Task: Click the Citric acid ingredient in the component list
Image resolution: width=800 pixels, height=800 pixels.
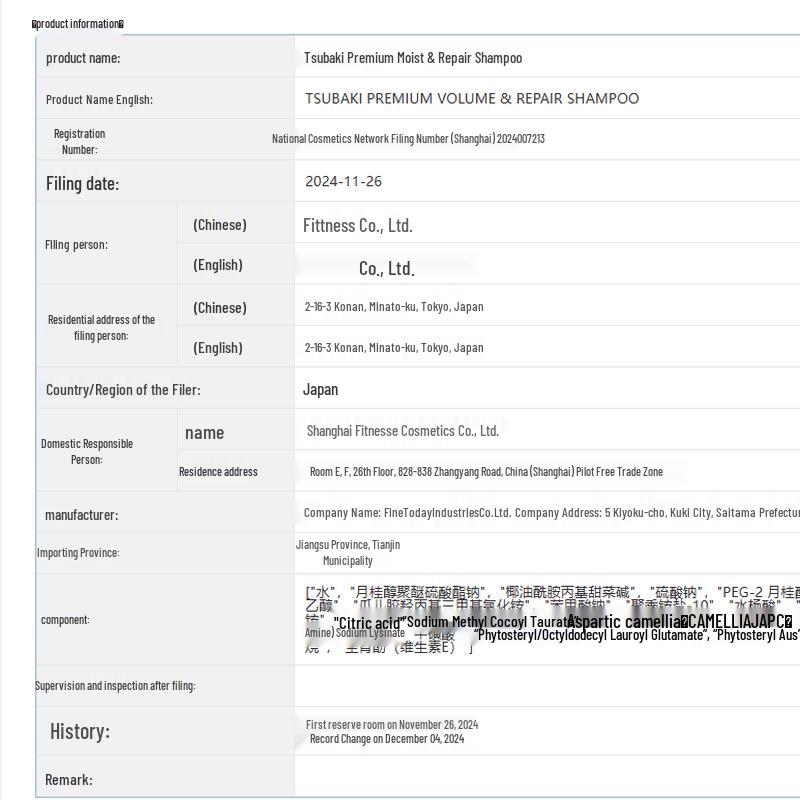Action: tap(367, 623)
